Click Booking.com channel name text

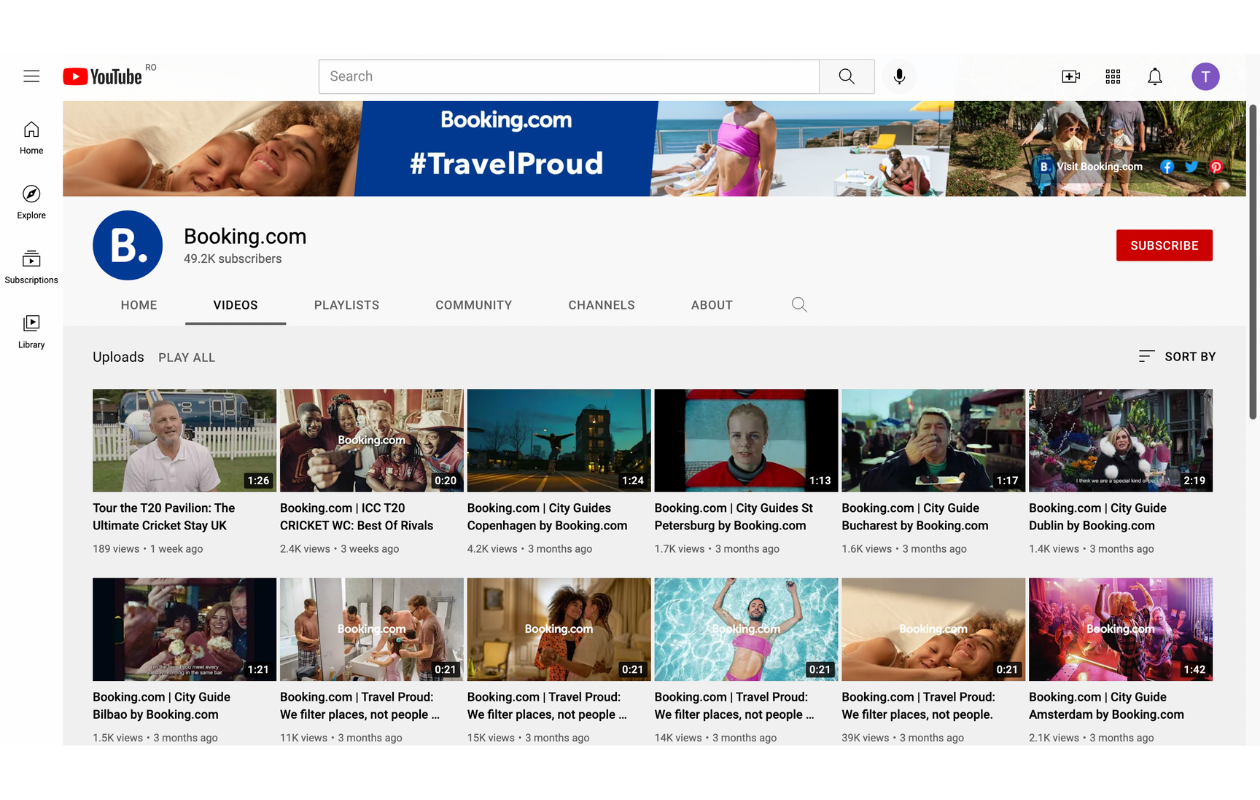[x=245, y=237]
